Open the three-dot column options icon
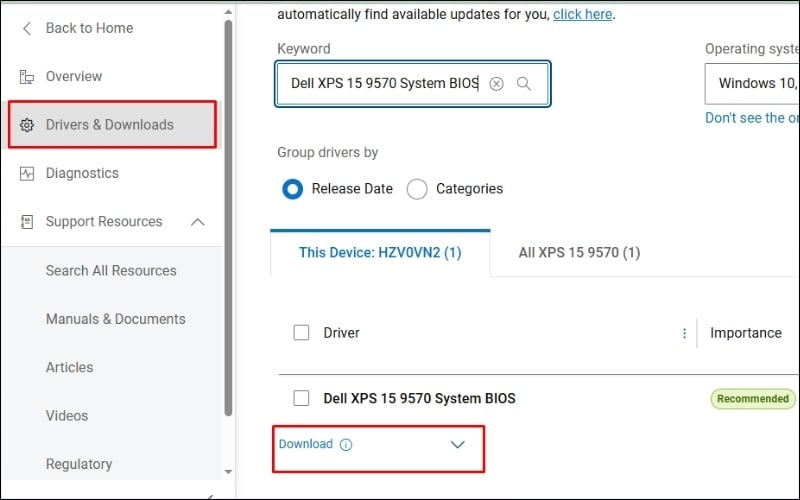The width and height of the screenshot is (800, 500). 684,333
